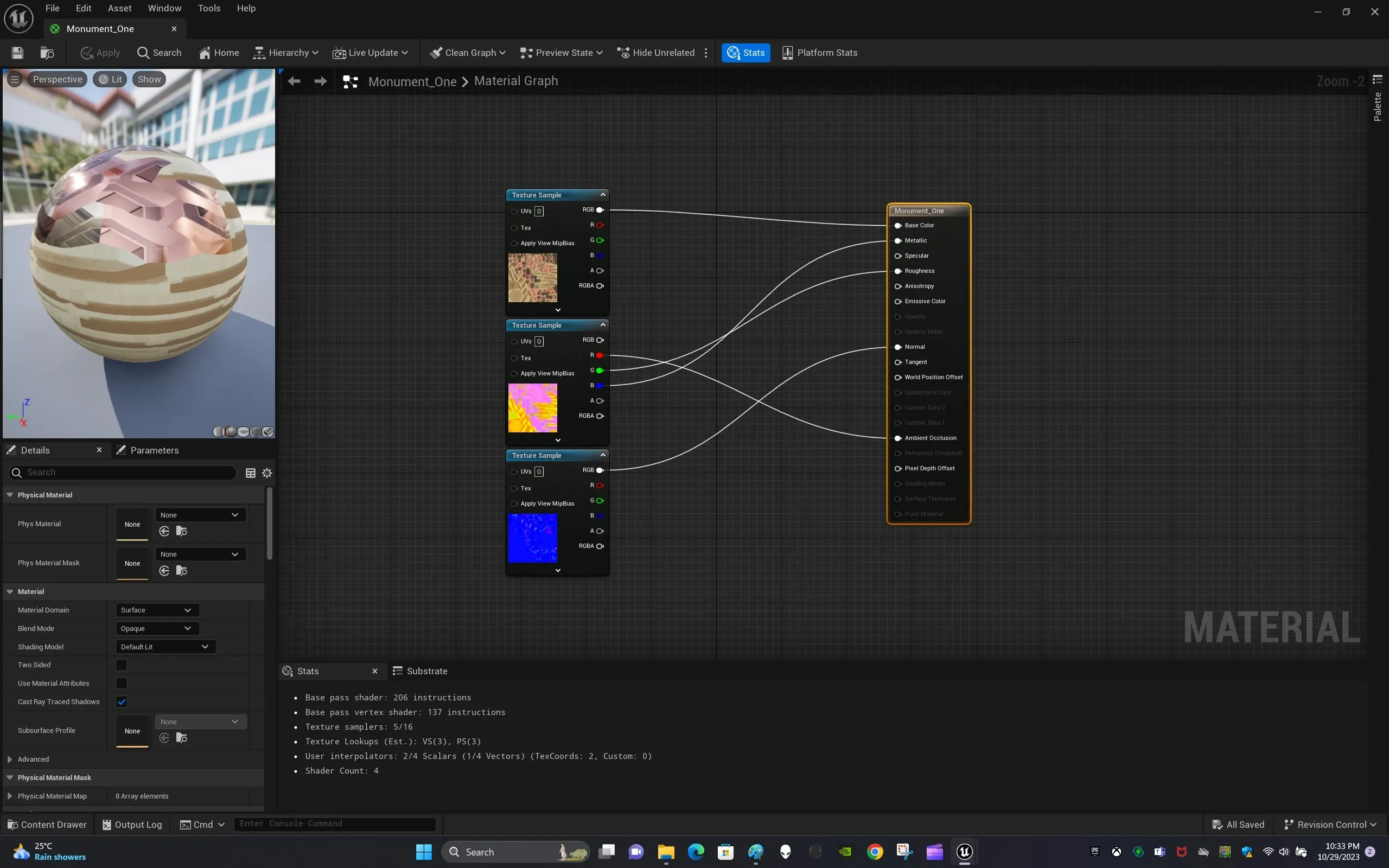Click the Home toolbar button

coord(219,53)
